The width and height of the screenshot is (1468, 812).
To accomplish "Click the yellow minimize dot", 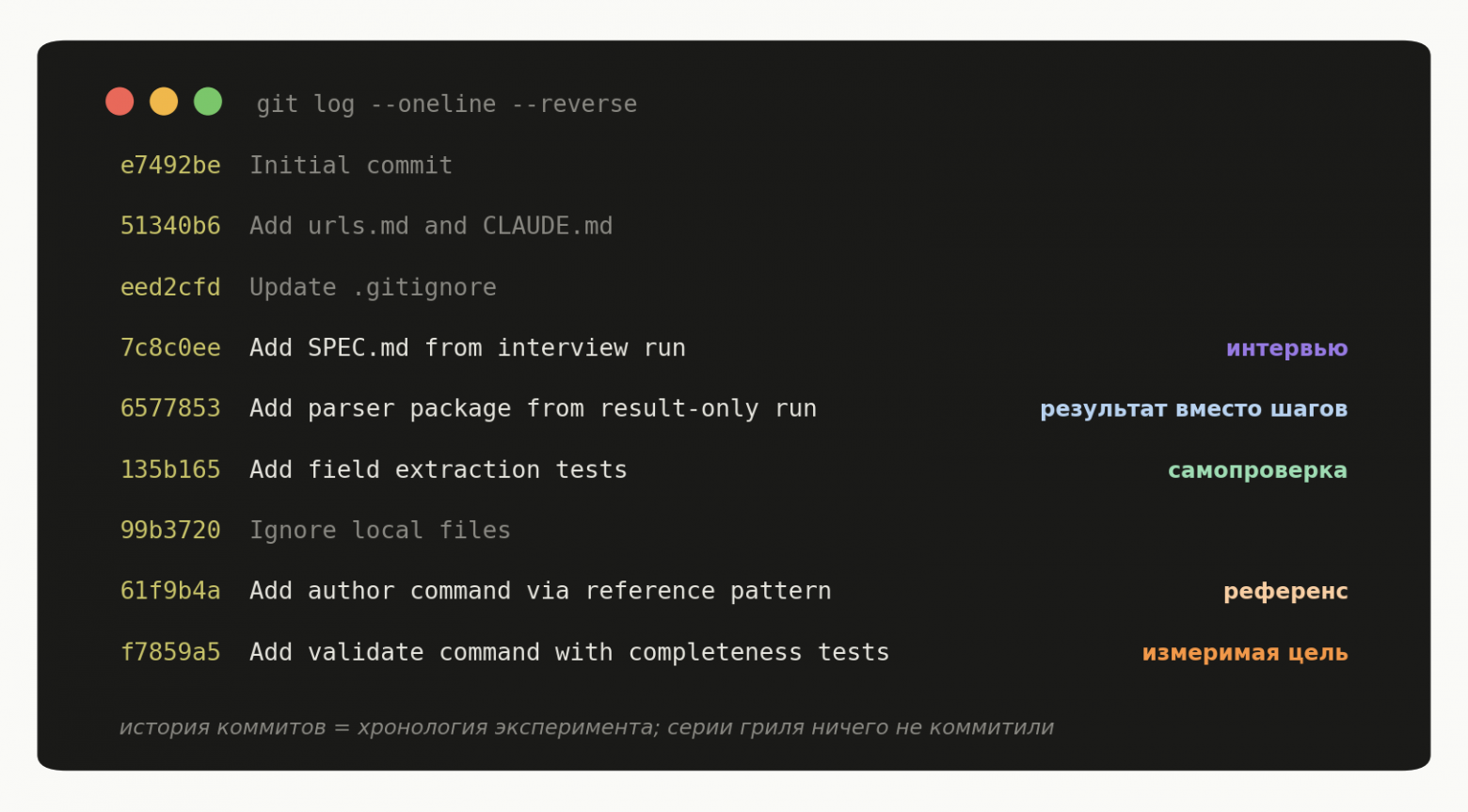I will point(164,102).
